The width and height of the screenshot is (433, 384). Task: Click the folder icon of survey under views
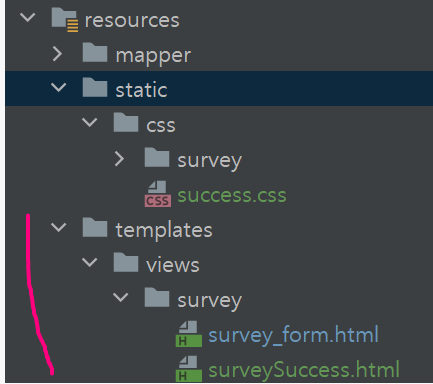coord(157,297)
